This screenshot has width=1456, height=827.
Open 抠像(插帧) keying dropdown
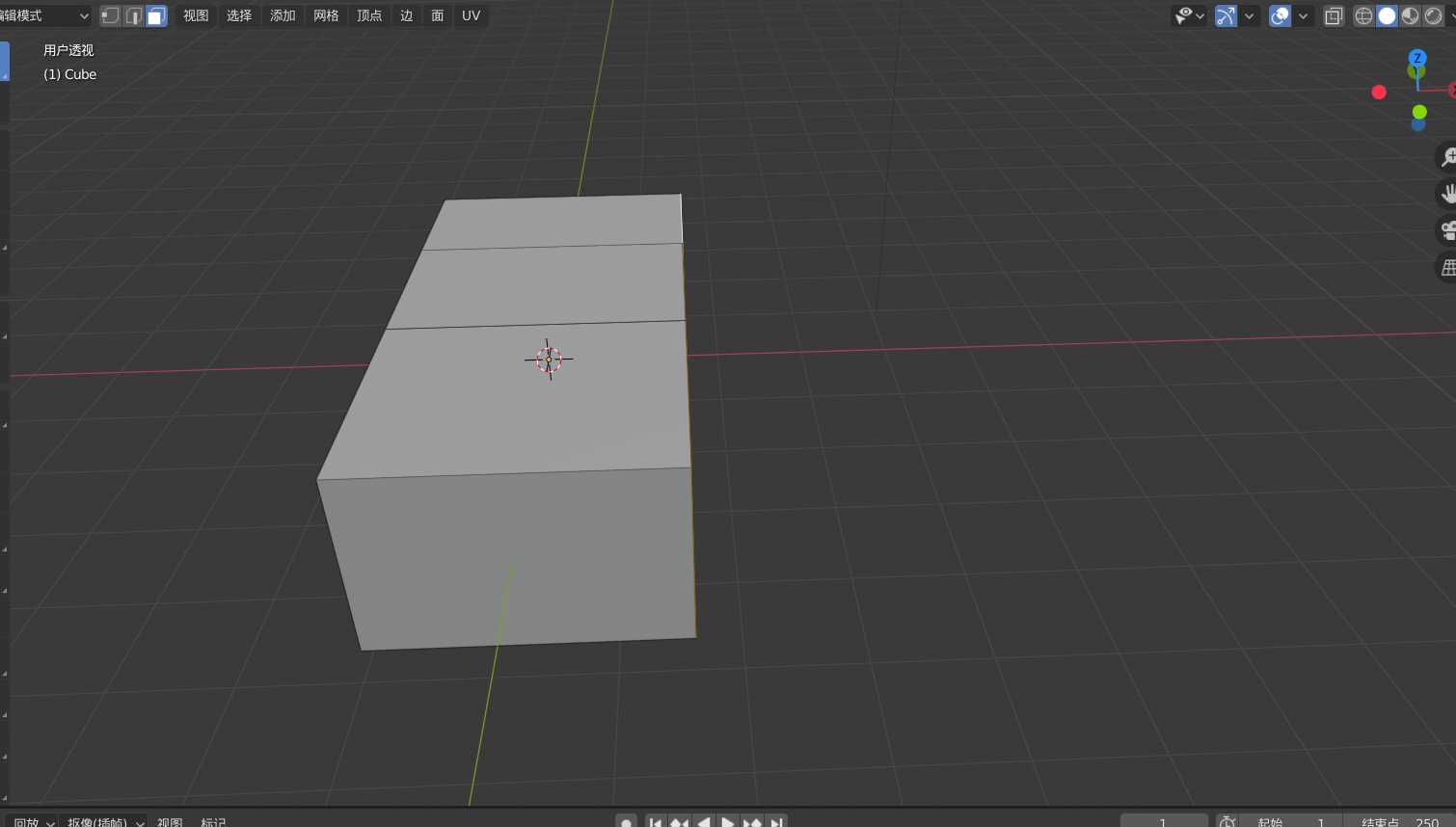tap(104, 821)
